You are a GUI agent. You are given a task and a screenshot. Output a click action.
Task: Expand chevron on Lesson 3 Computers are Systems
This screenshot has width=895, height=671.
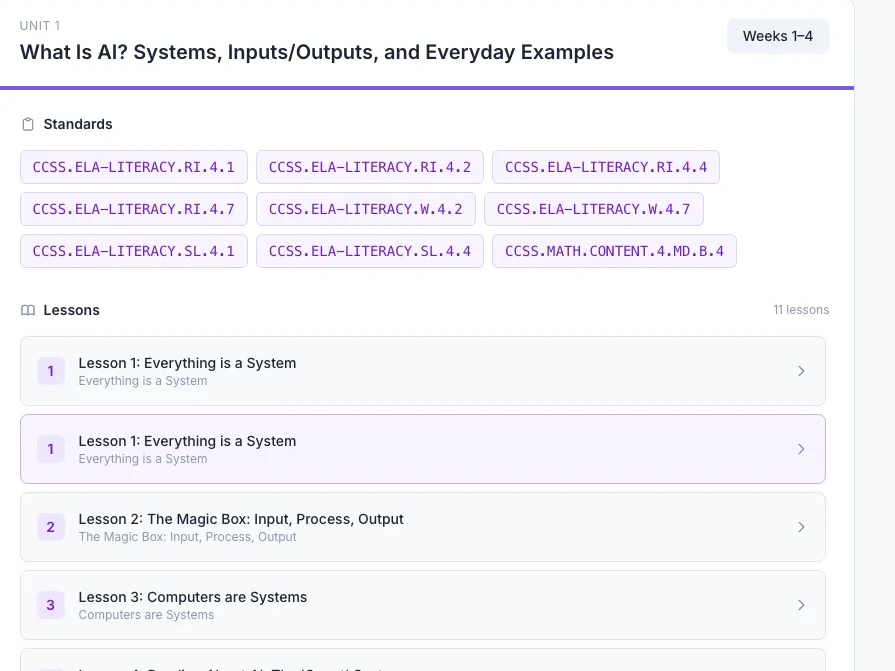(801, 605)
